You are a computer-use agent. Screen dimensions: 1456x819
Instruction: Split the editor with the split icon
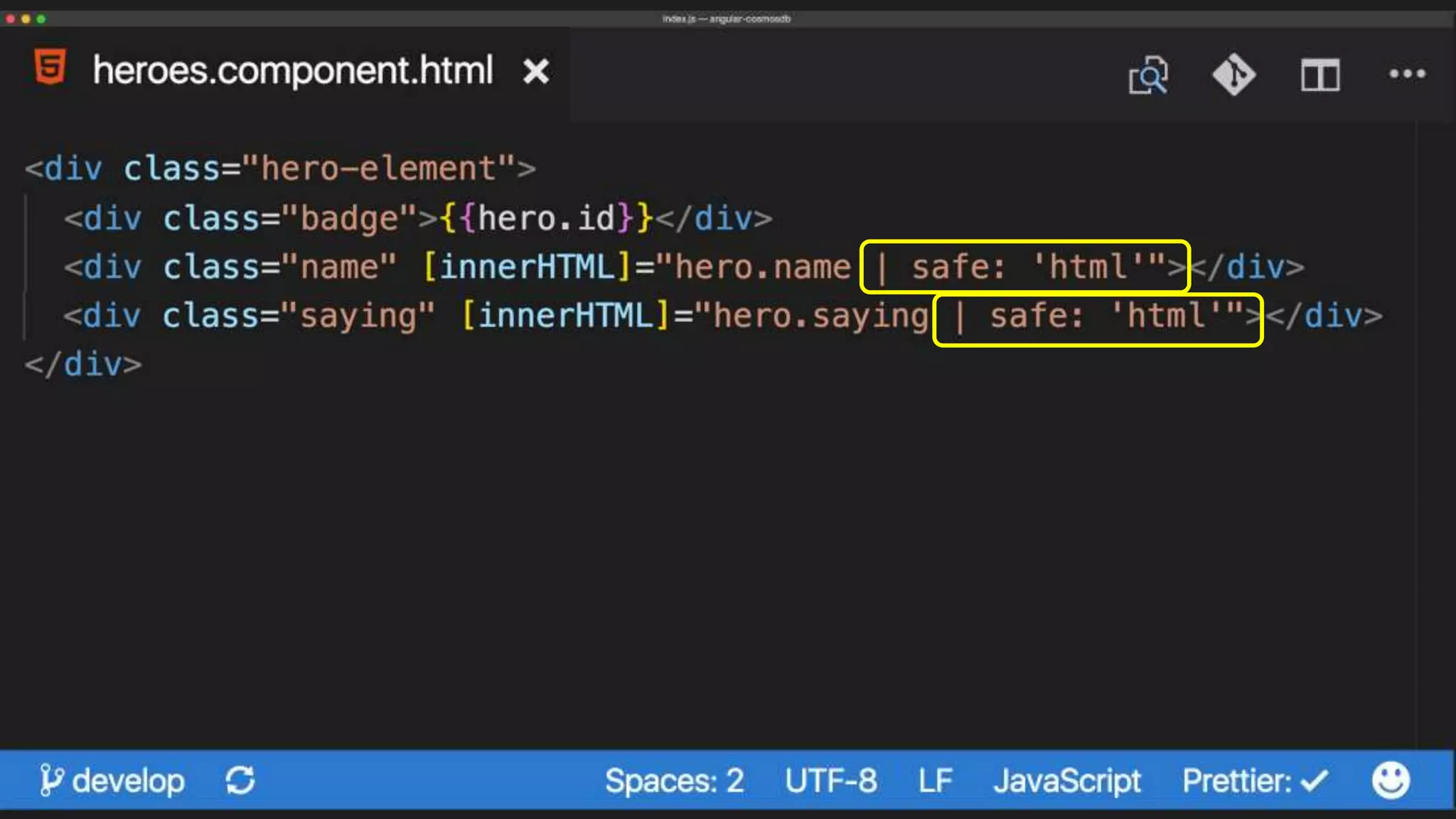1320,75
